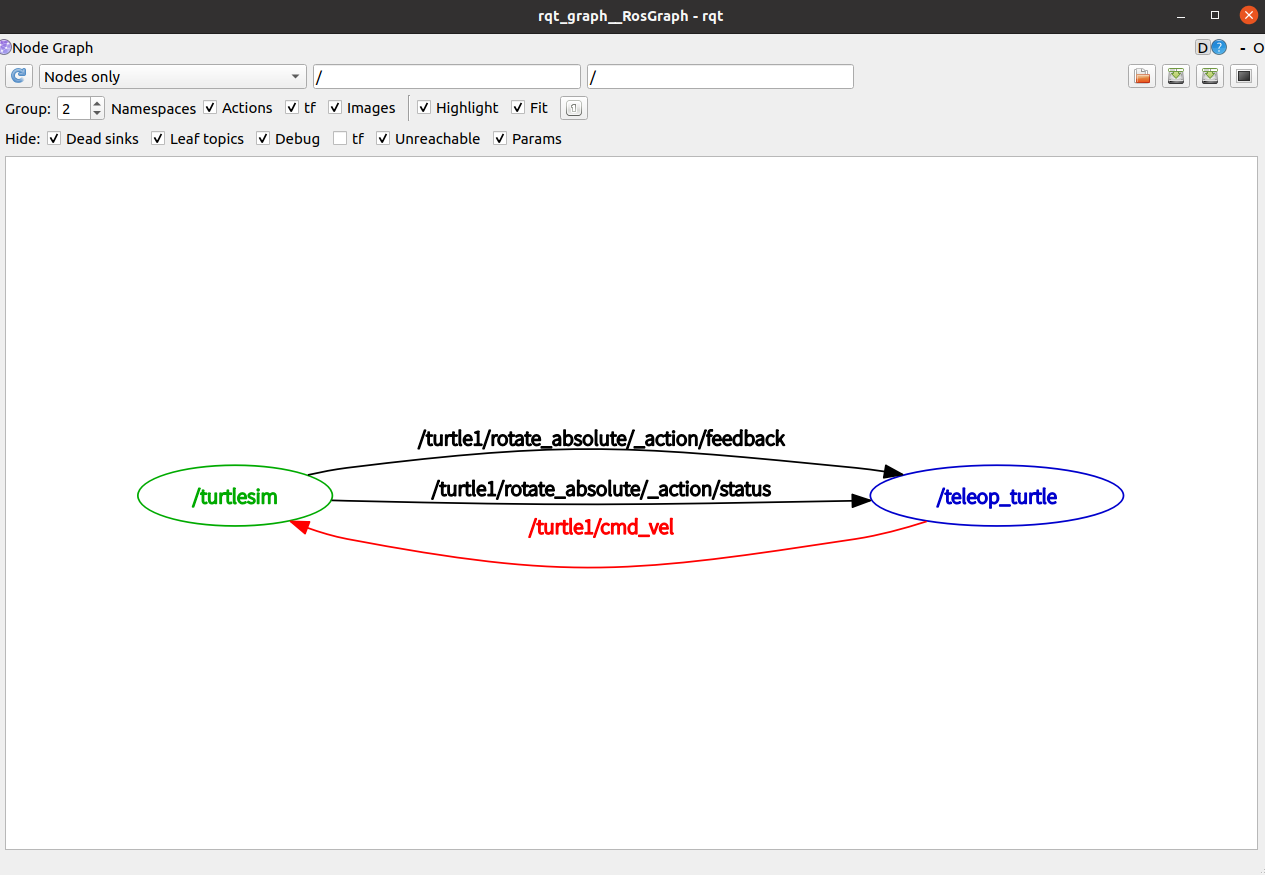Click the dash button in plugin header
The image size is (1265, 875).
1243,47
